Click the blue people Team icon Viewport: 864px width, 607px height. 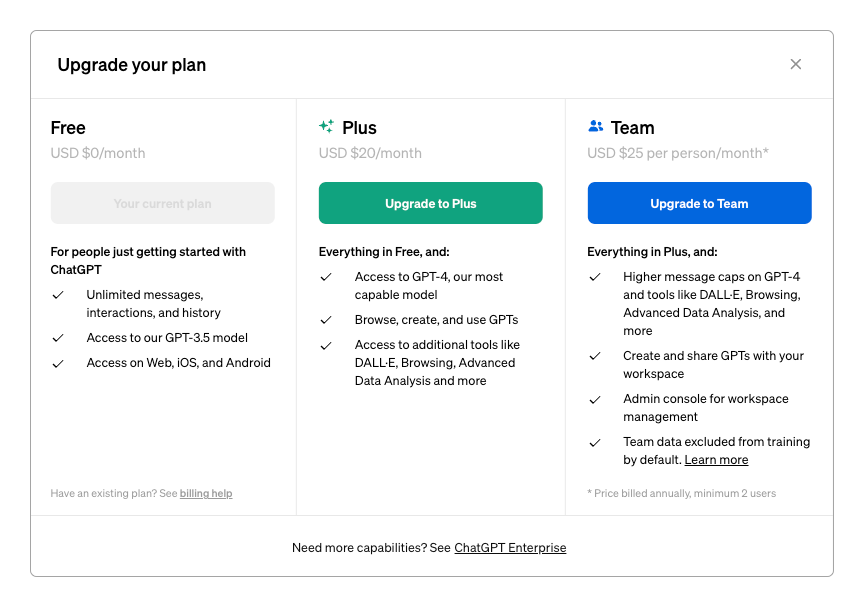coord(595,127)
